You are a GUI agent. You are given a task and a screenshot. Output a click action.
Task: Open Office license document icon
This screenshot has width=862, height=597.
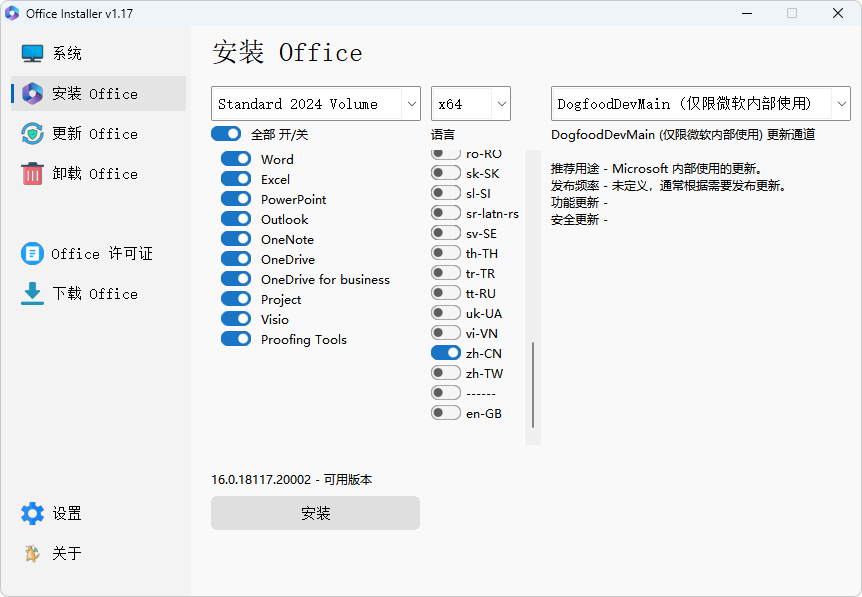tap(33, 254)
